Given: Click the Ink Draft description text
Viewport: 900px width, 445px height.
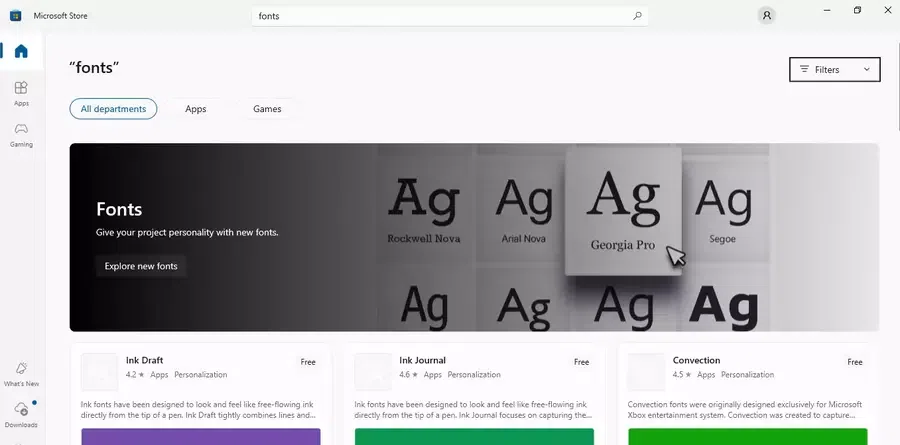Looking at the screenshot, I should (x=199, y=410).
